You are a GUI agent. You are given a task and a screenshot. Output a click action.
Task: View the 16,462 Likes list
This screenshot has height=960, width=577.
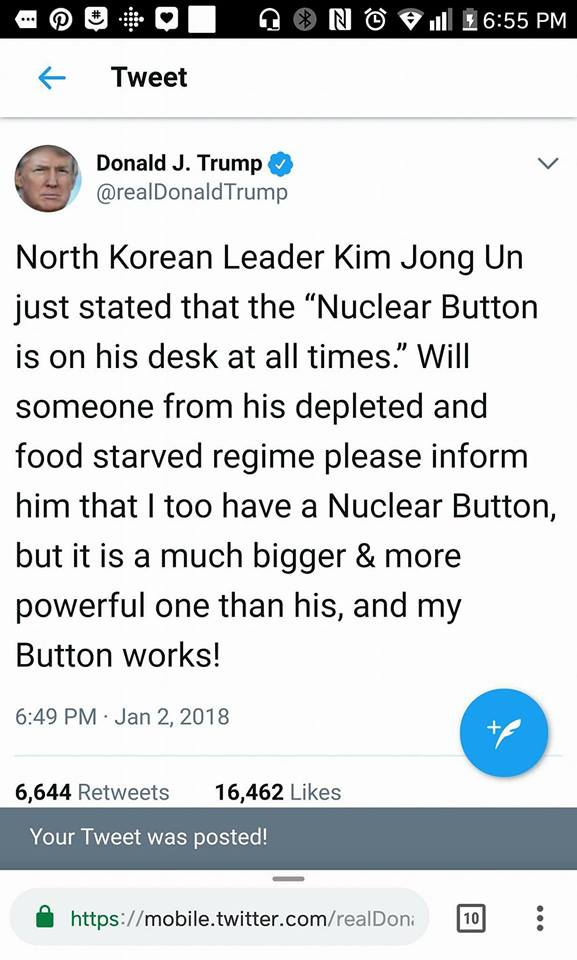(277, 792)
